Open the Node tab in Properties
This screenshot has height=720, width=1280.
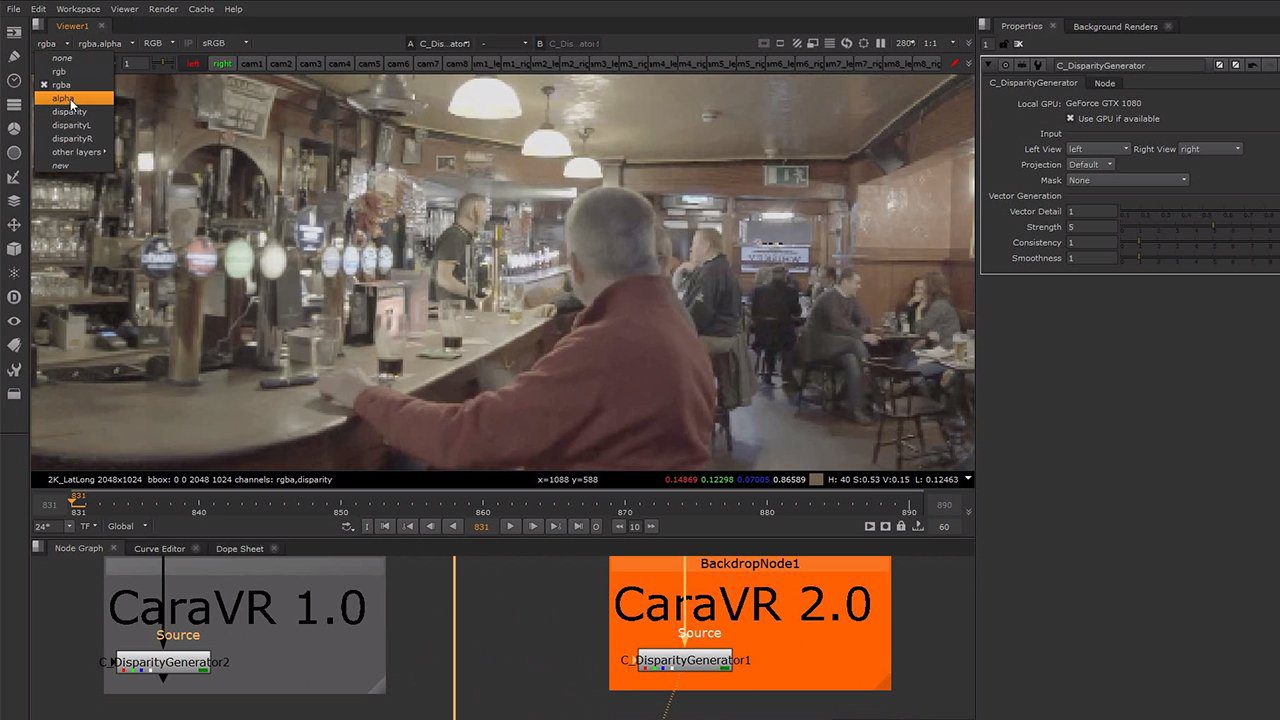(x=1104, y=83)
